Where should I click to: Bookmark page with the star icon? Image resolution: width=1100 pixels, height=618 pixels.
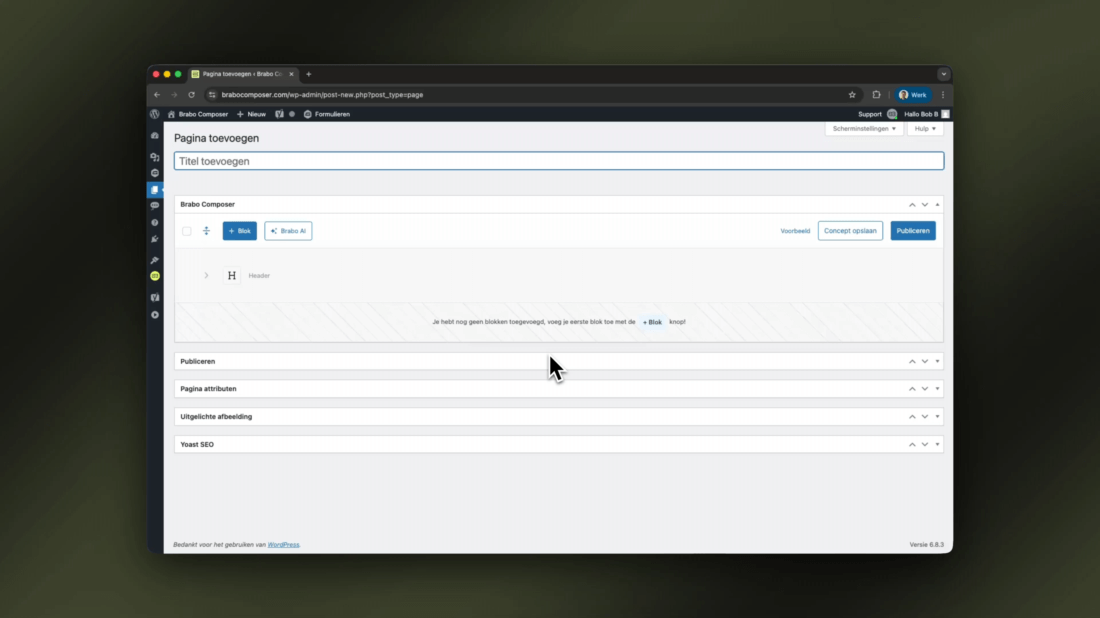pyautogui.click(x=852, y=95)
